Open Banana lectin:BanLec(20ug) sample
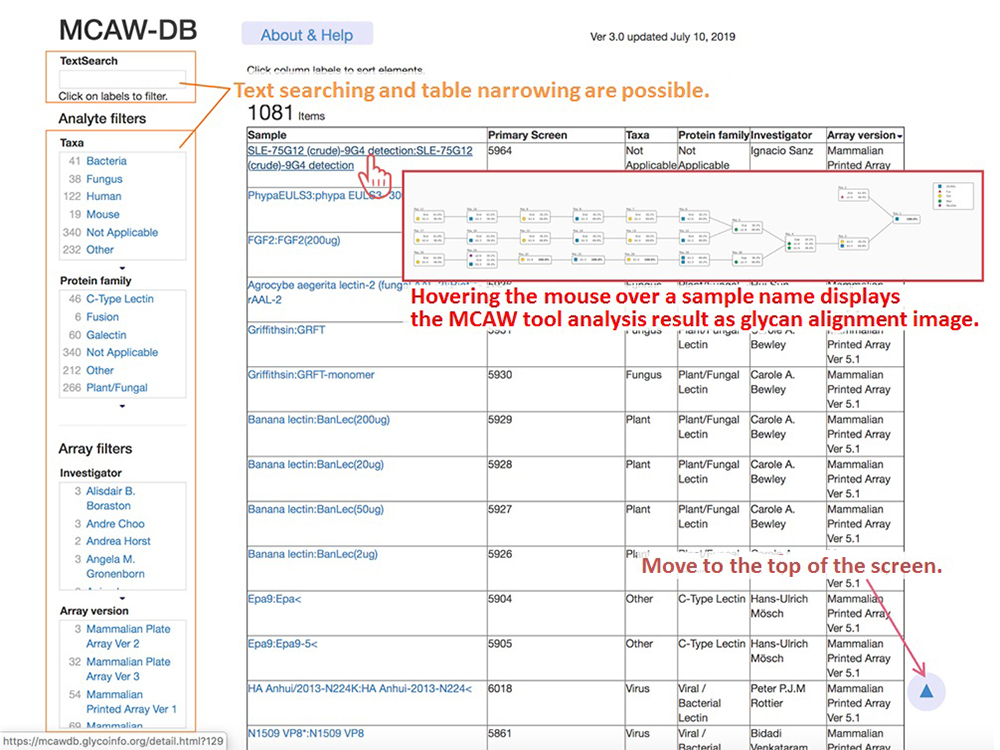Screen dimensions: 1000x750 point(316,464)
